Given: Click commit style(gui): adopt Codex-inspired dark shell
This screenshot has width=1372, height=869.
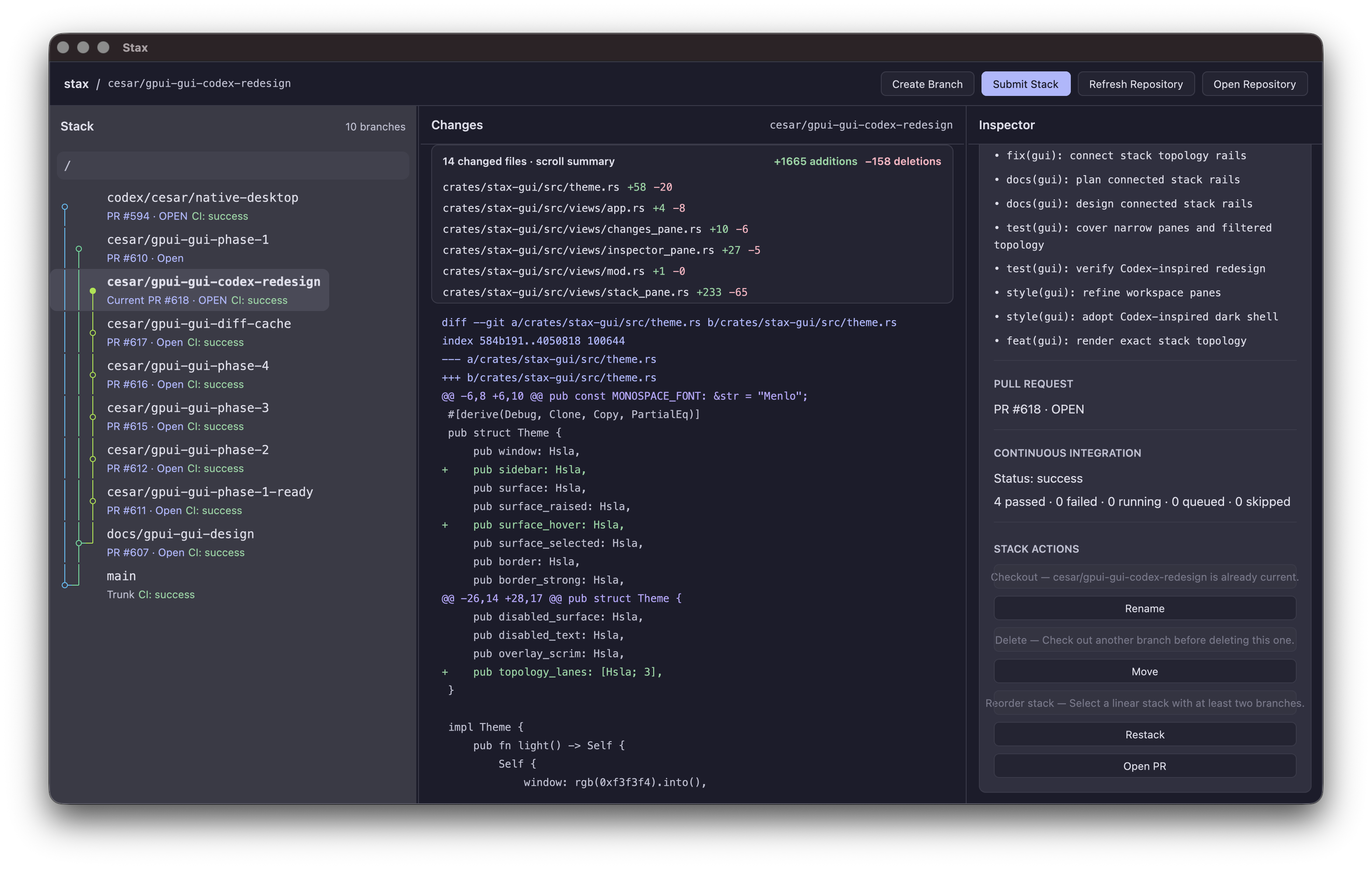Looking at the screenshot, I should (1136, 317).
